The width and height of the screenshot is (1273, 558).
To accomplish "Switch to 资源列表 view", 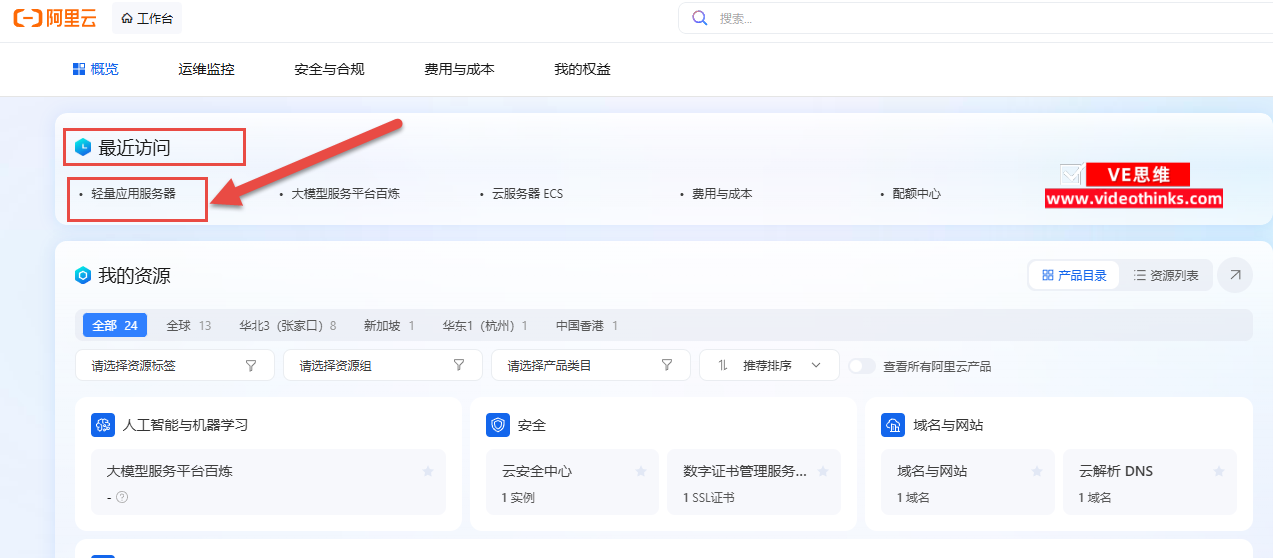I will [x=1165, y=275].
